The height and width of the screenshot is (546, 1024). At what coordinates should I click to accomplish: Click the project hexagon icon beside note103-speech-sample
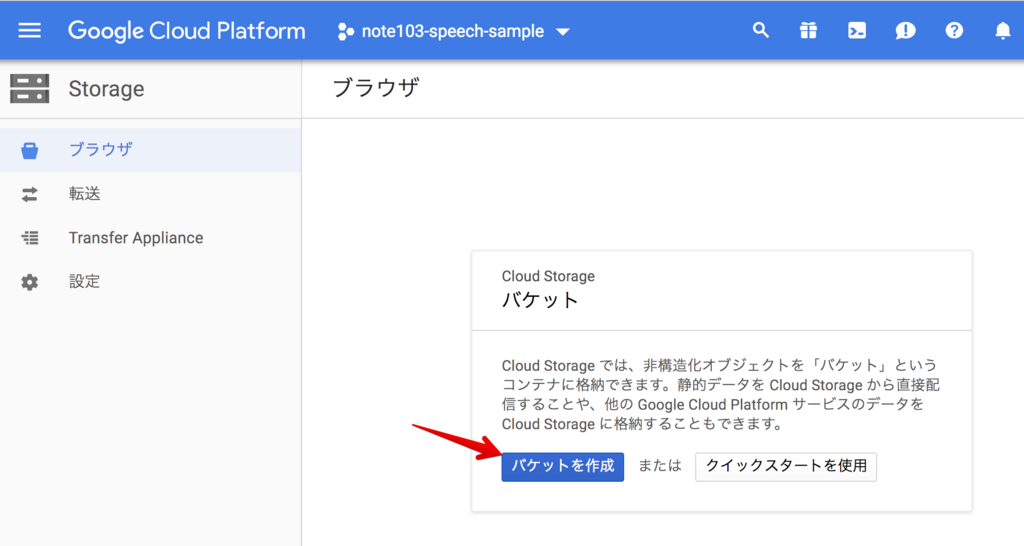[x=345, y=31]
